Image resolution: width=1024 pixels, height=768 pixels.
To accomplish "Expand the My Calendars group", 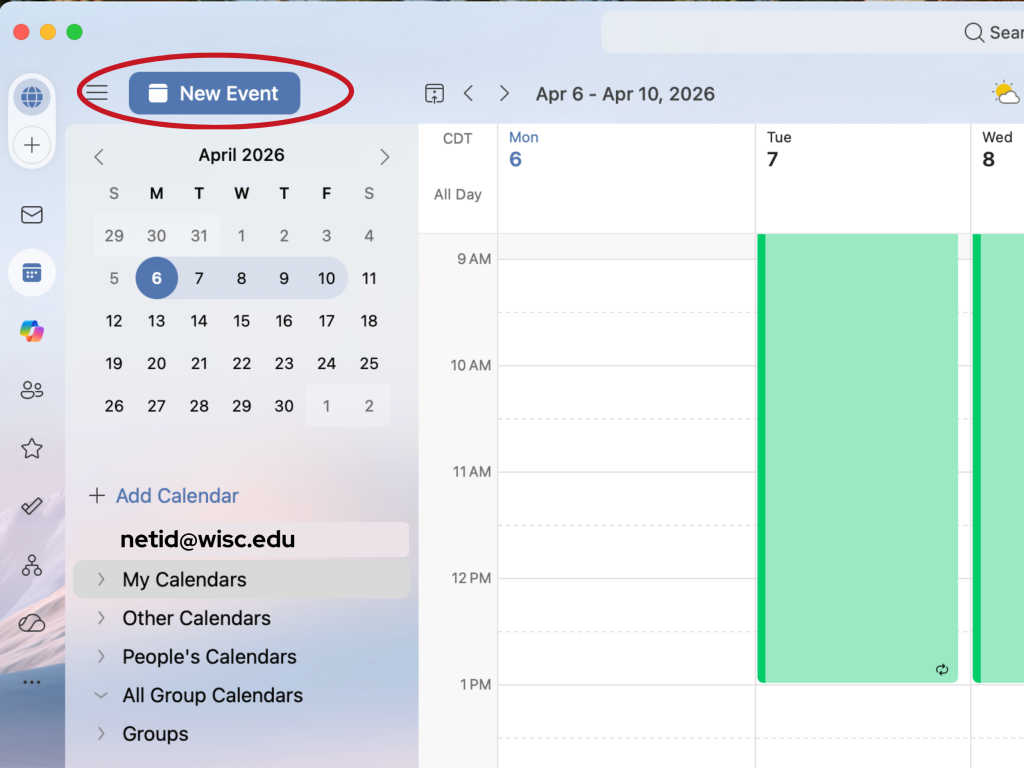I will 101,579.
